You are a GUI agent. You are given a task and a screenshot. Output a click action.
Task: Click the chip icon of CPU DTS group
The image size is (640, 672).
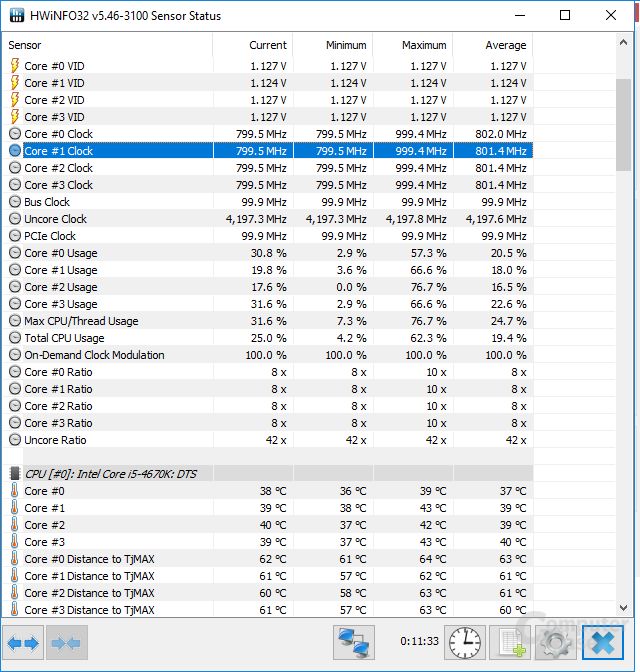pos(15,474)
